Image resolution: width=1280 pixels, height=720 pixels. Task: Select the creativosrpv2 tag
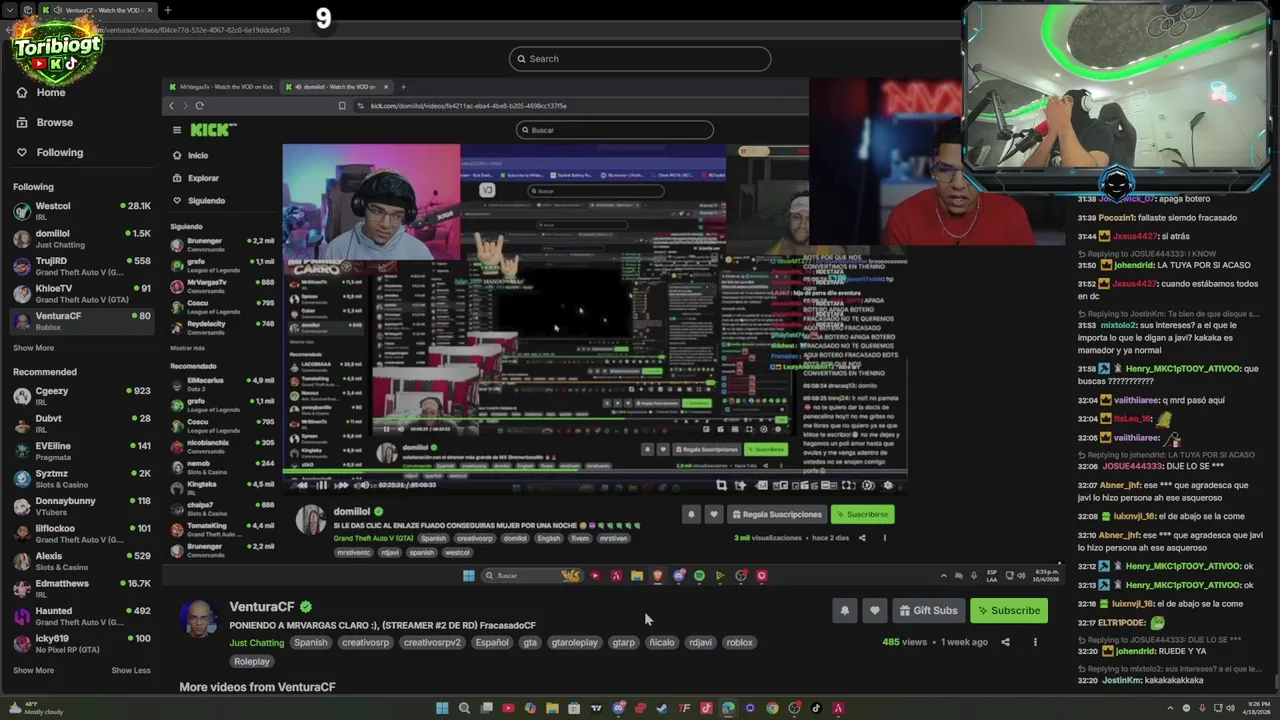432,643
